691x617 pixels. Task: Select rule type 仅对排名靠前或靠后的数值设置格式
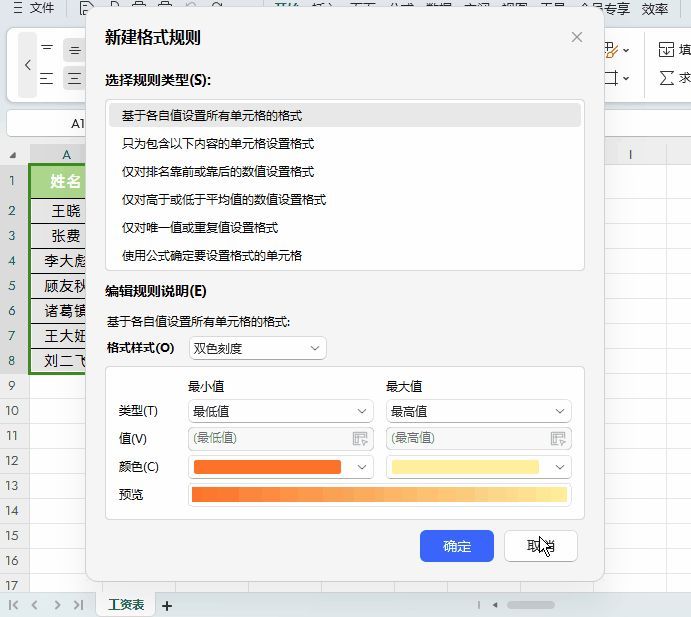point(345,171)
